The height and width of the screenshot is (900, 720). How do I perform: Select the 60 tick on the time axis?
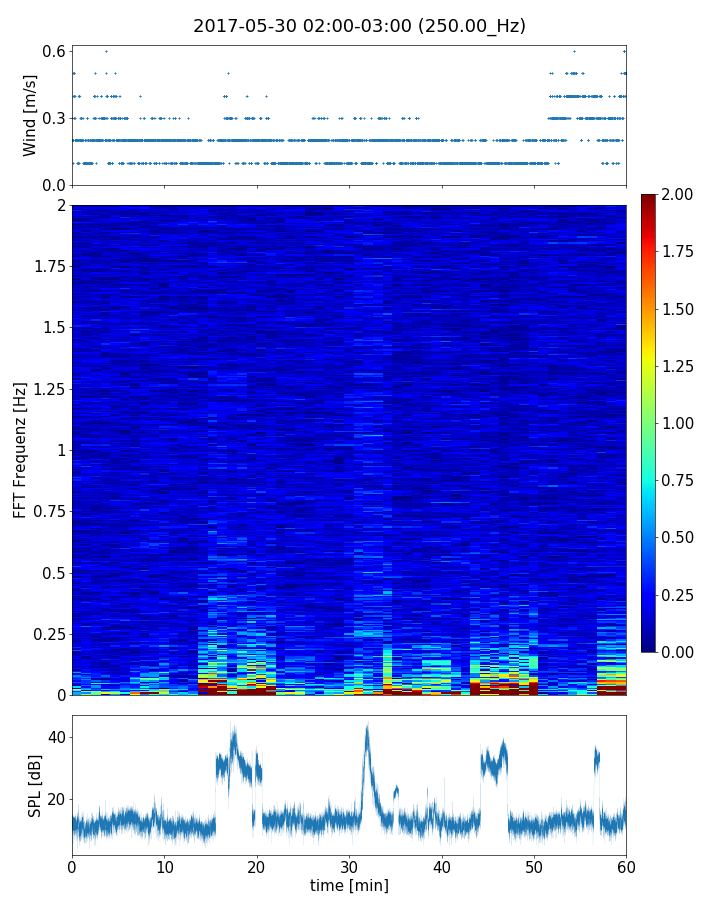point(626,864)
